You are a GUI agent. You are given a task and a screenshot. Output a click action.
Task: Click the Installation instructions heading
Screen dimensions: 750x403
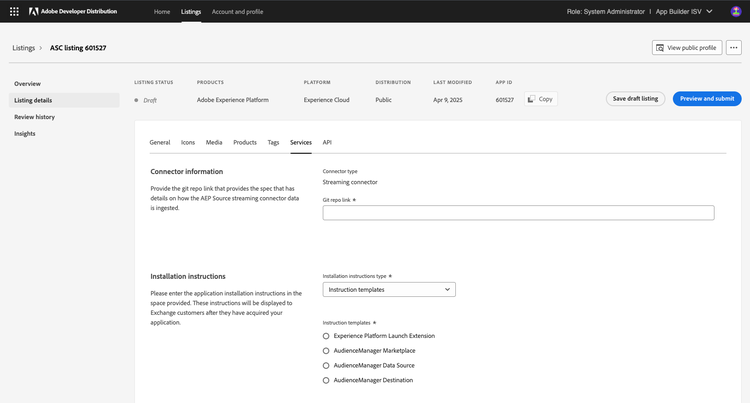coord(188,276)
